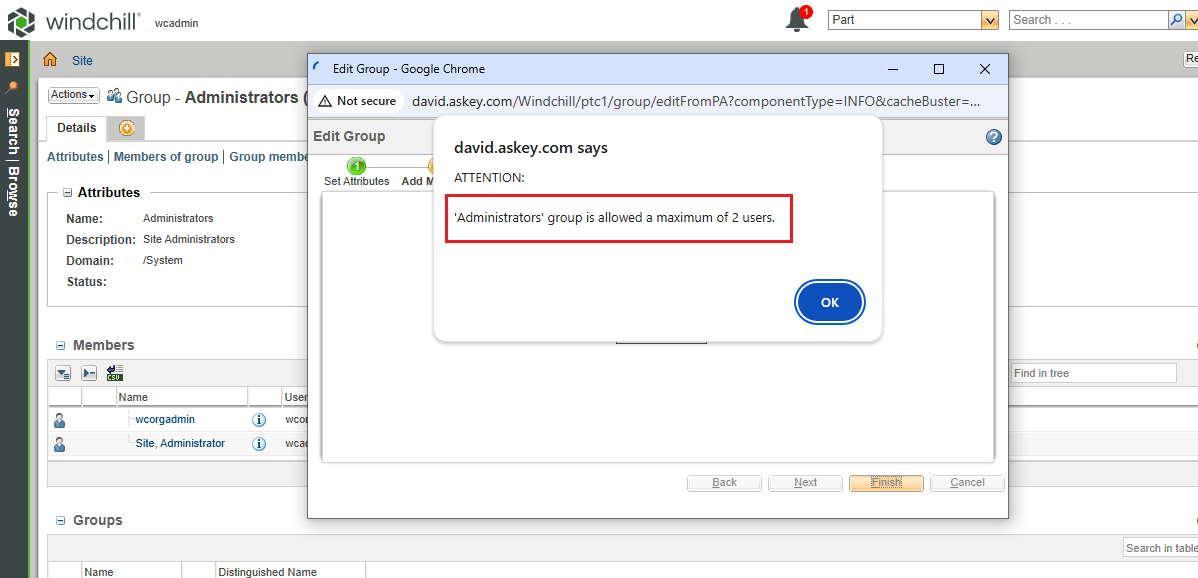Export the Members table to CSV
The height and width of the screenshot is (578, 1198).
pyautogui.click(x=114, y=372)
